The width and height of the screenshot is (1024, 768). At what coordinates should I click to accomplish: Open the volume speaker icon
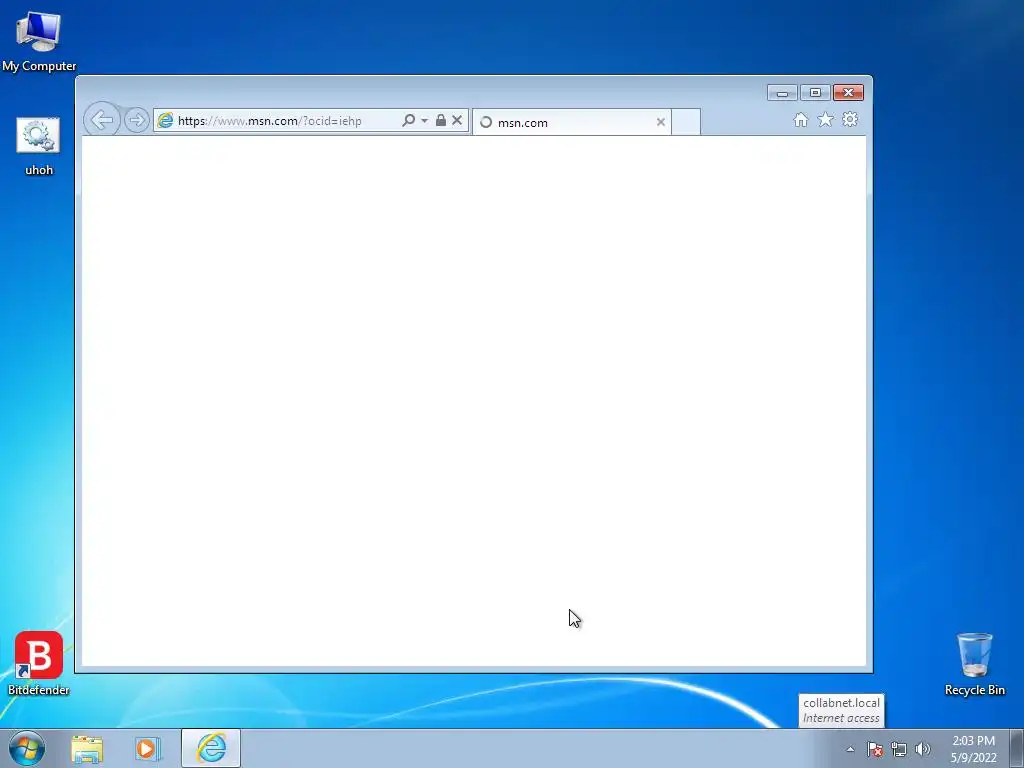click(922, 749)
